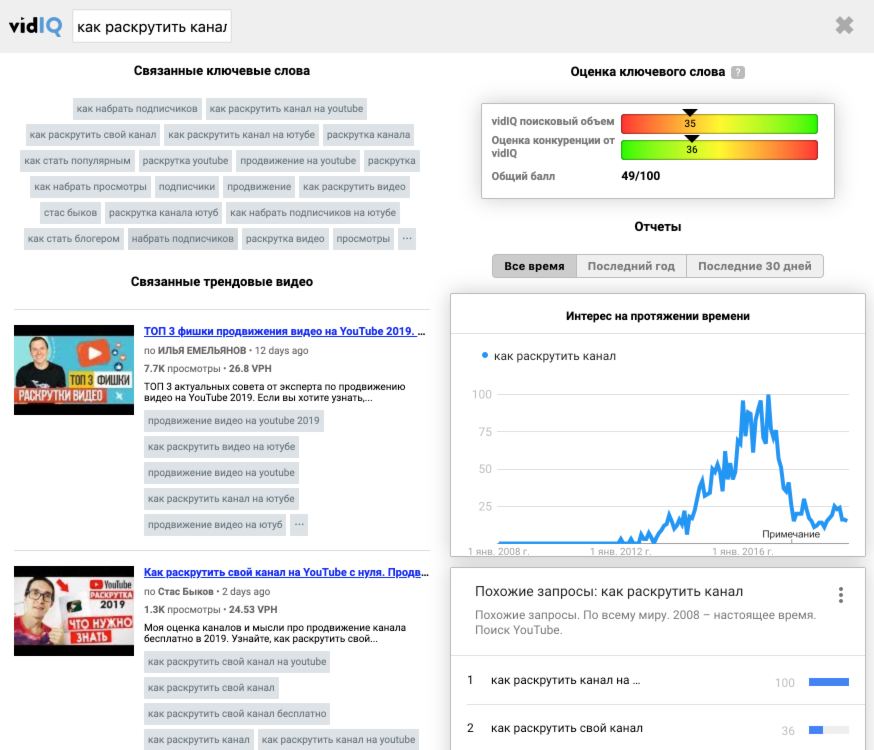Select keyword tag раскрутка канала
The image size is (874, 750).
pyautogui.click(x=368, y=134)
